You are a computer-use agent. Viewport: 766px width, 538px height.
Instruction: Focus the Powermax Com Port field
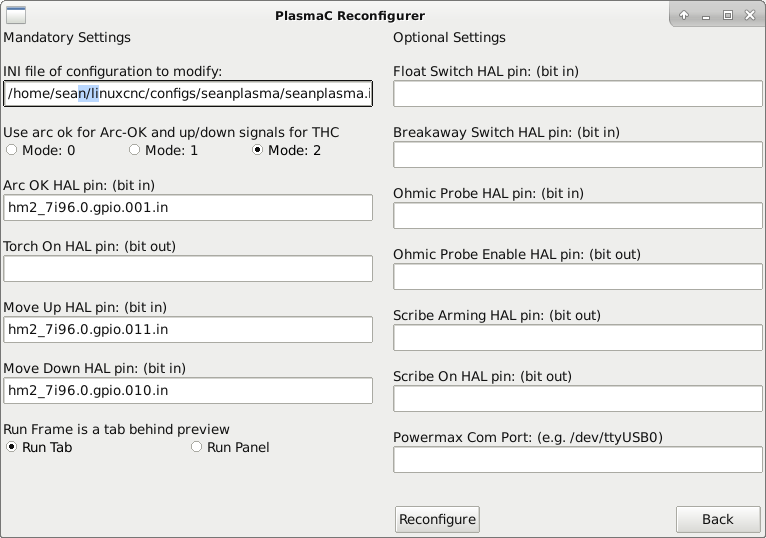tap(577, 459)
